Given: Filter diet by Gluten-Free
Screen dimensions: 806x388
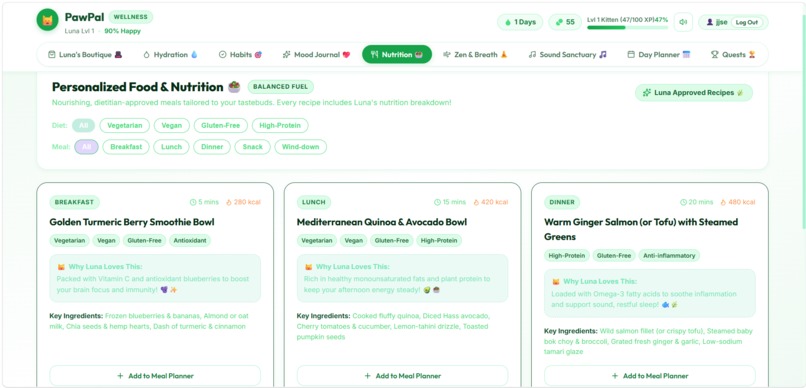Looking at the screenshot, I should [221, 125].
